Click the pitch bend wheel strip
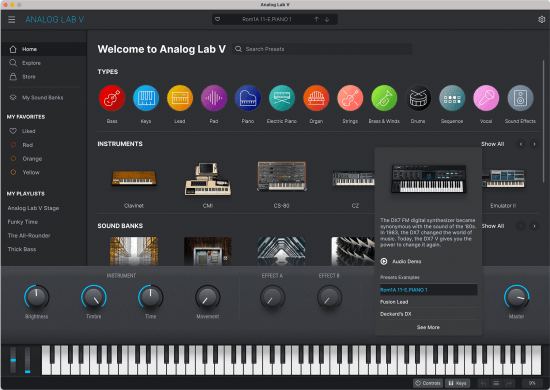 click(x=13, y=360)
